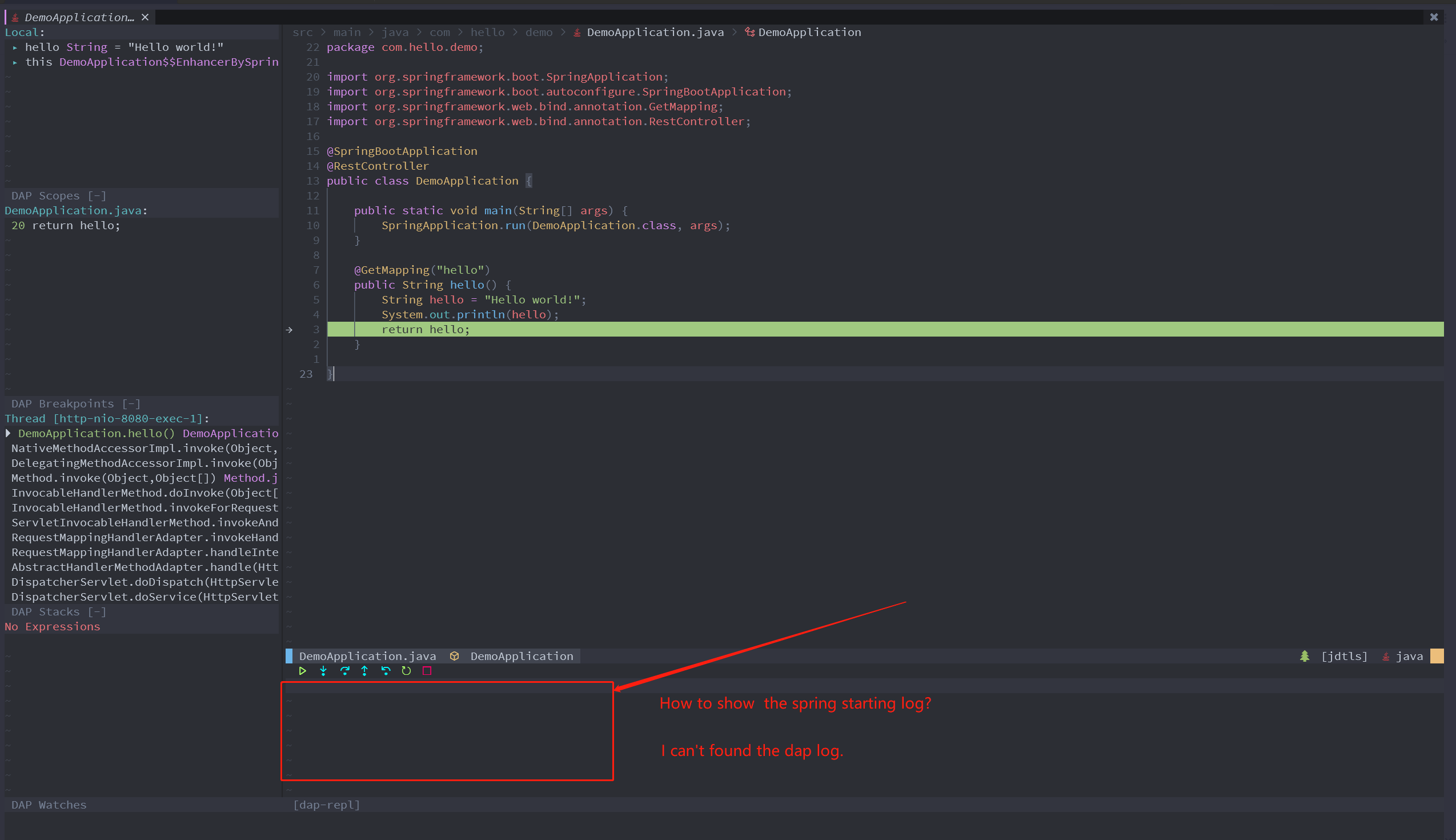Image resolution: width=1456 pixels, height=840 pixels.
Task: Stop debugging with the red square icon
Action: pos(427,671)
